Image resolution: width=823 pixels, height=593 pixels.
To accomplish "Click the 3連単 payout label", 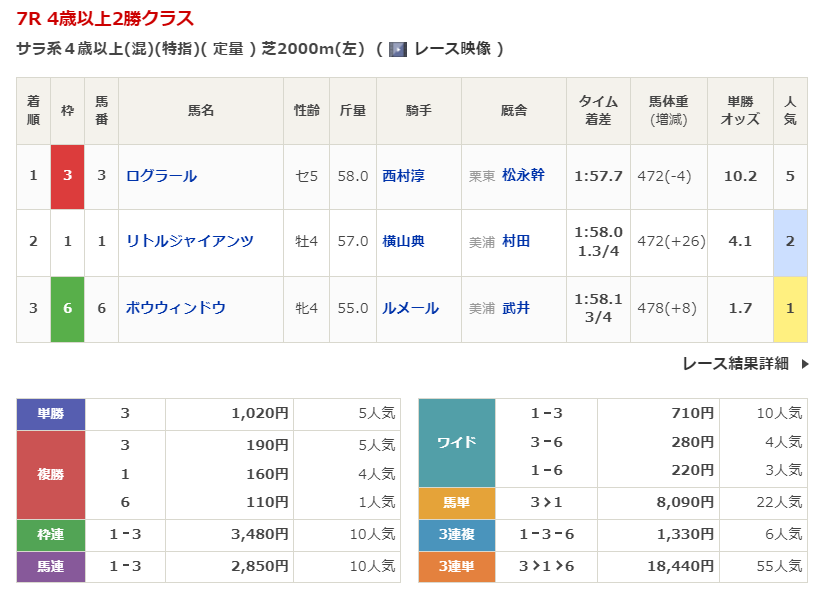I will coord(457,567).
